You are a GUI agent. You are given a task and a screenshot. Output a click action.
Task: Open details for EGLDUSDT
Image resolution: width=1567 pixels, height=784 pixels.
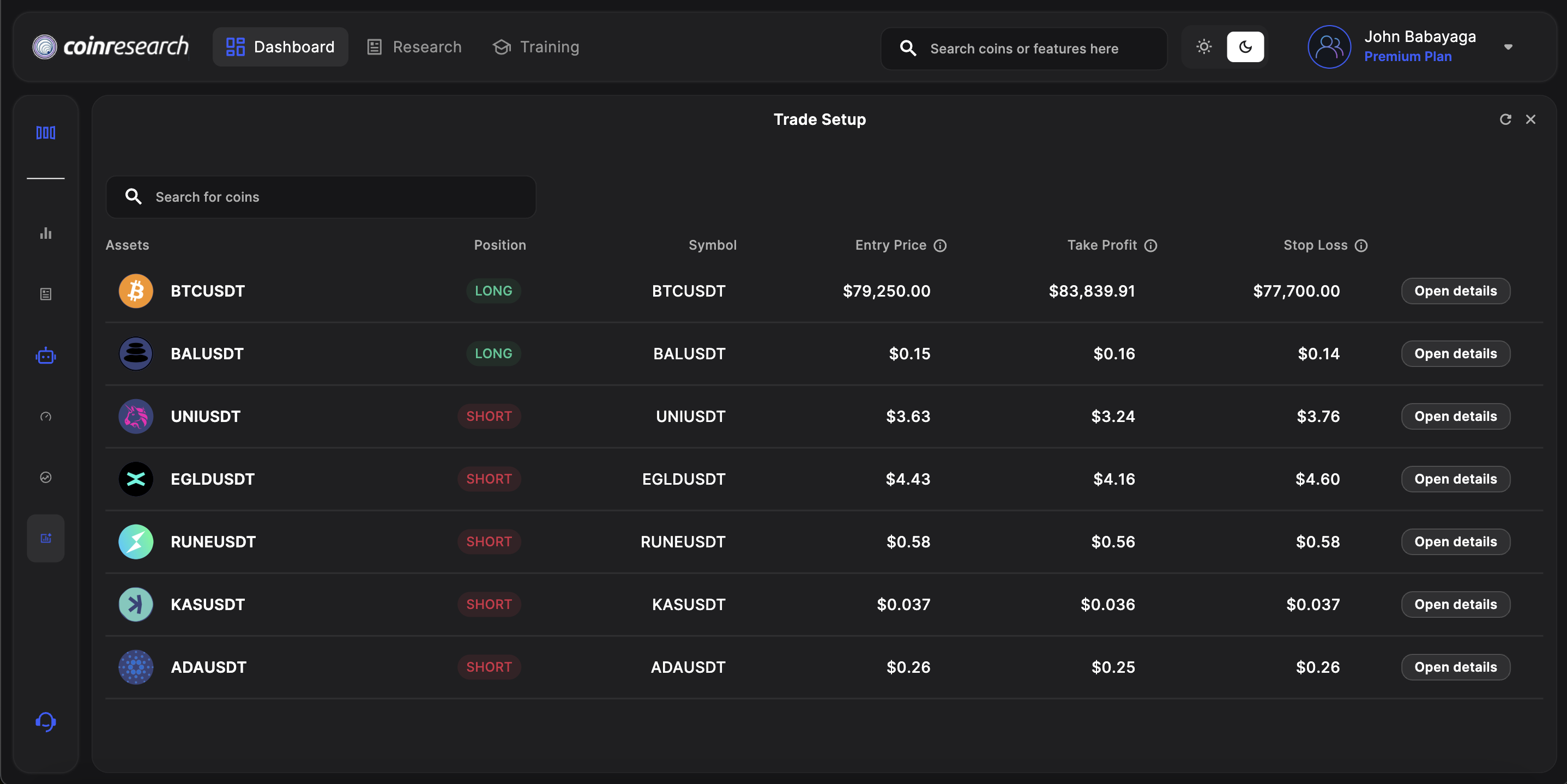(x=1455, y=479)
